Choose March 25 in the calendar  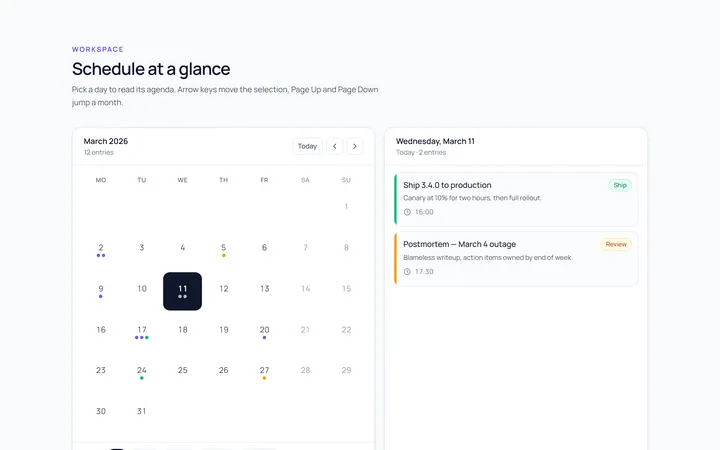[183, 371]
